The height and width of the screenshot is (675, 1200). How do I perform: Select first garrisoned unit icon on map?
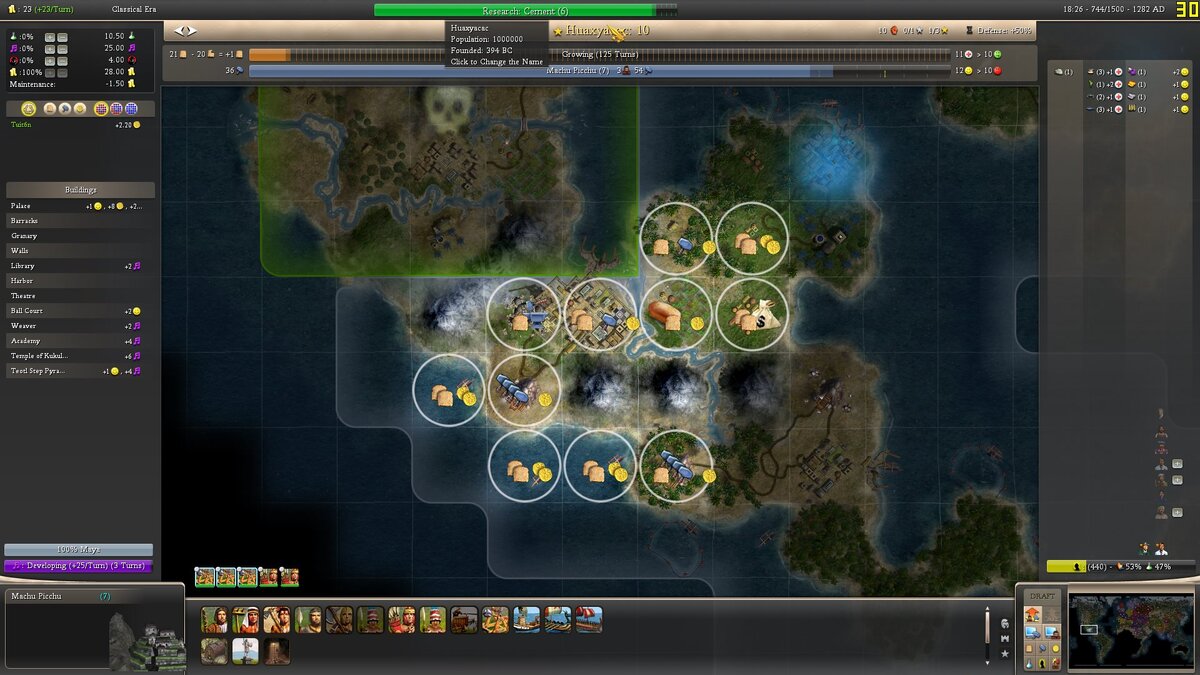click(x=204, y=577)
